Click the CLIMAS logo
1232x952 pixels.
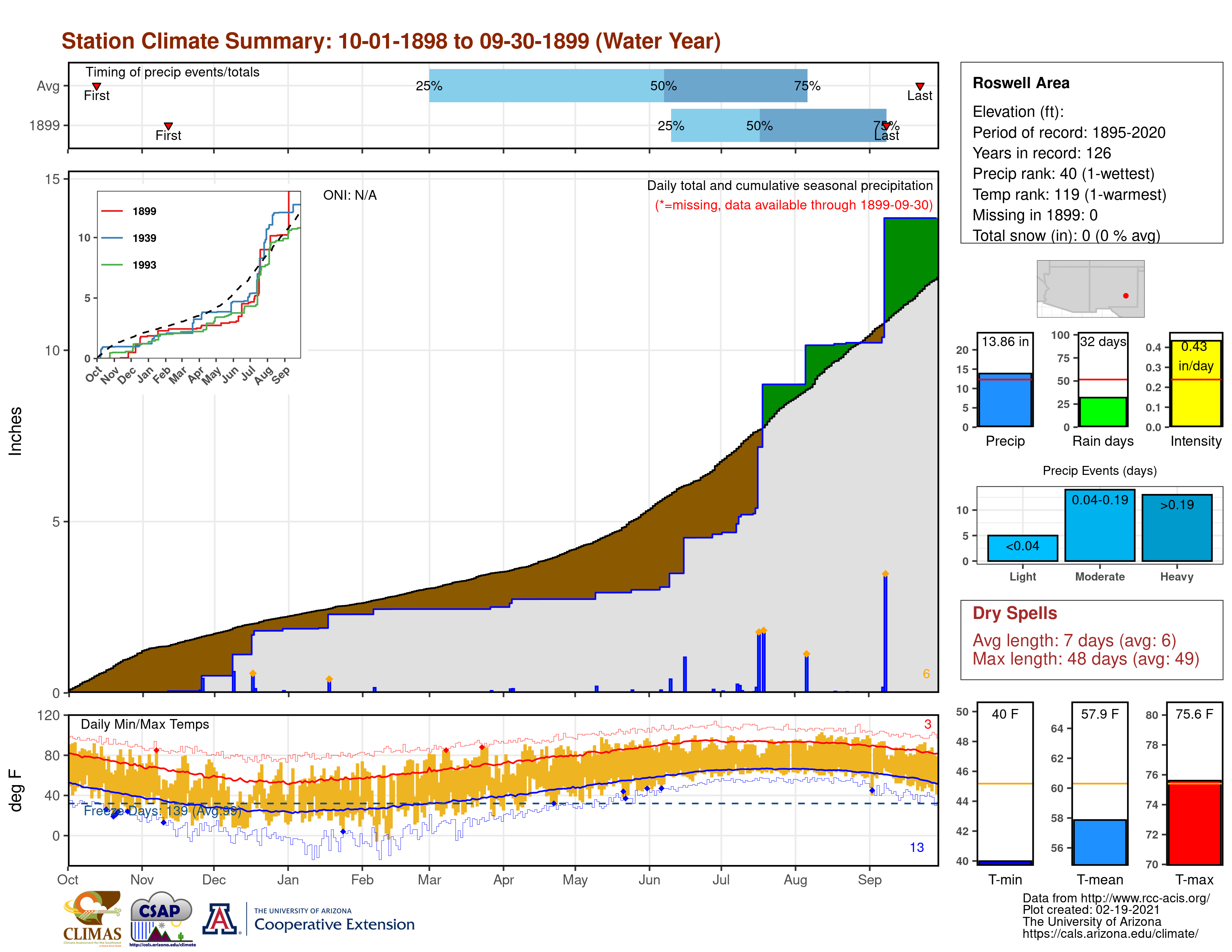point(93,919)
